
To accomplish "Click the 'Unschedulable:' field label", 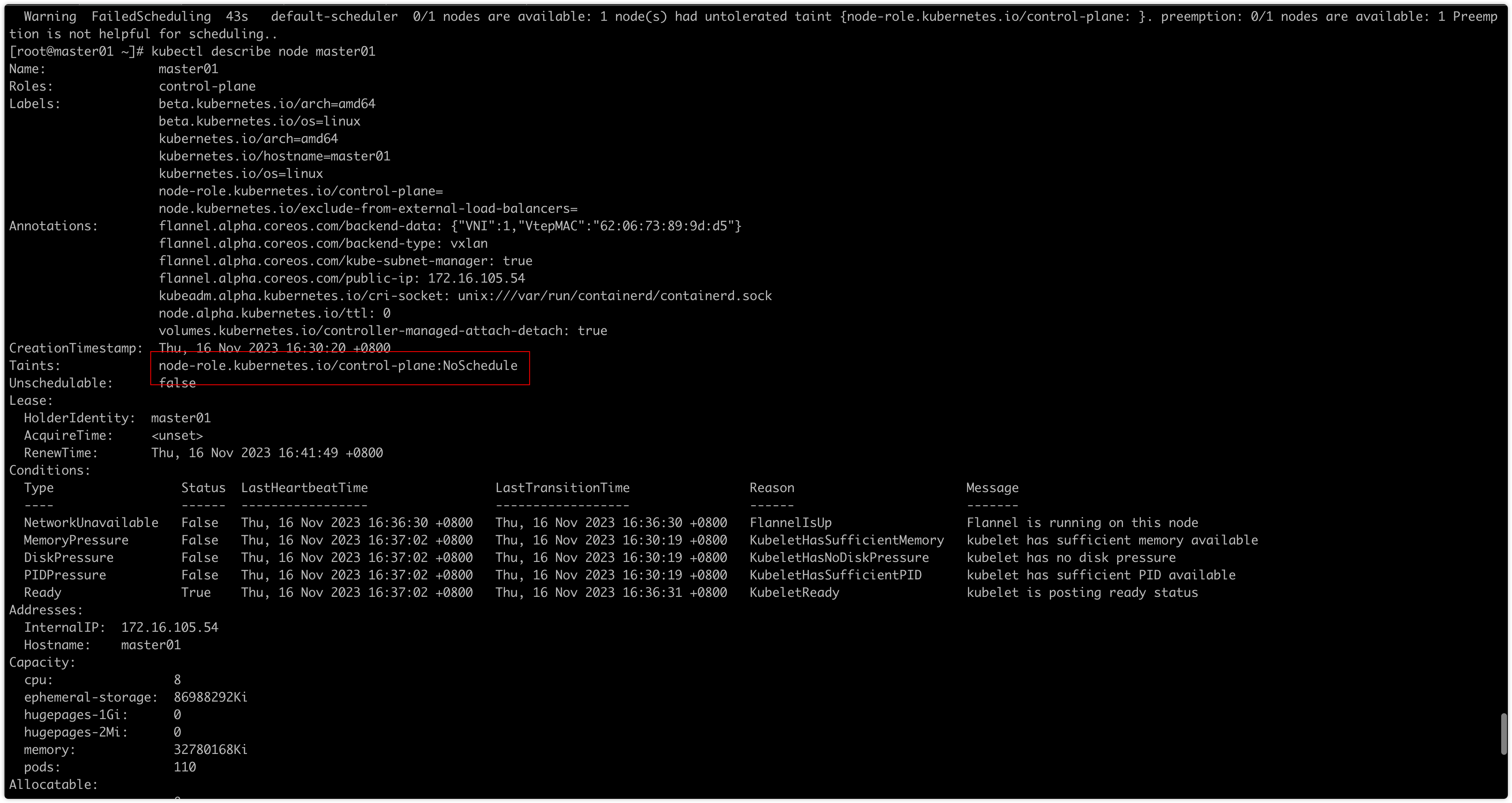I will (60, 383).
